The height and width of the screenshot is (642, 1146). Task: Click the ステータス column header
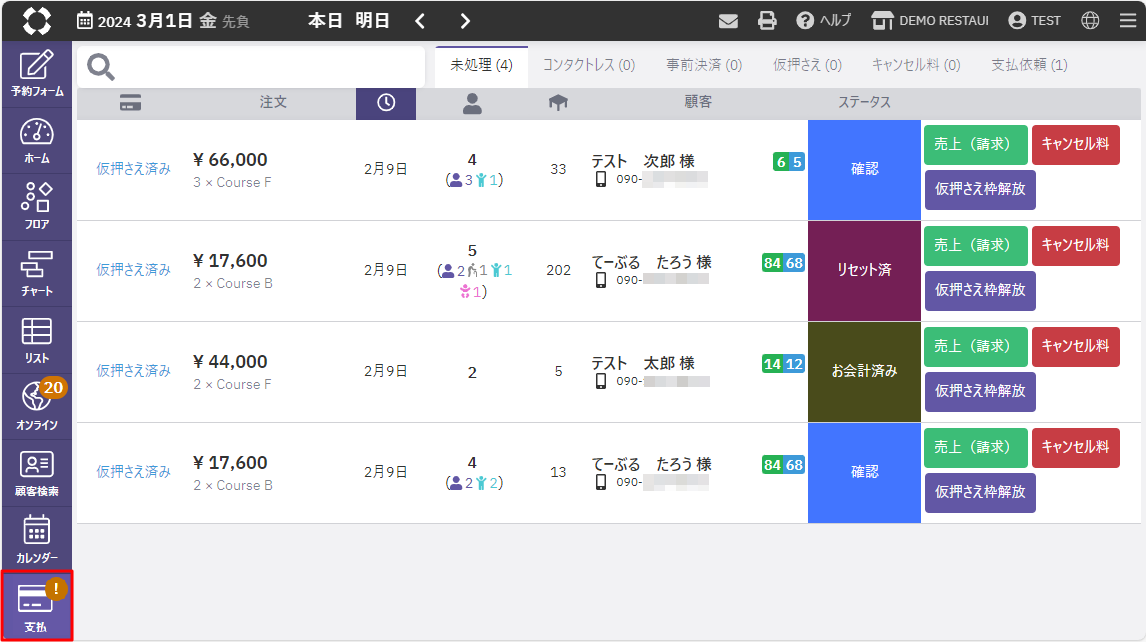pos(864,102)
